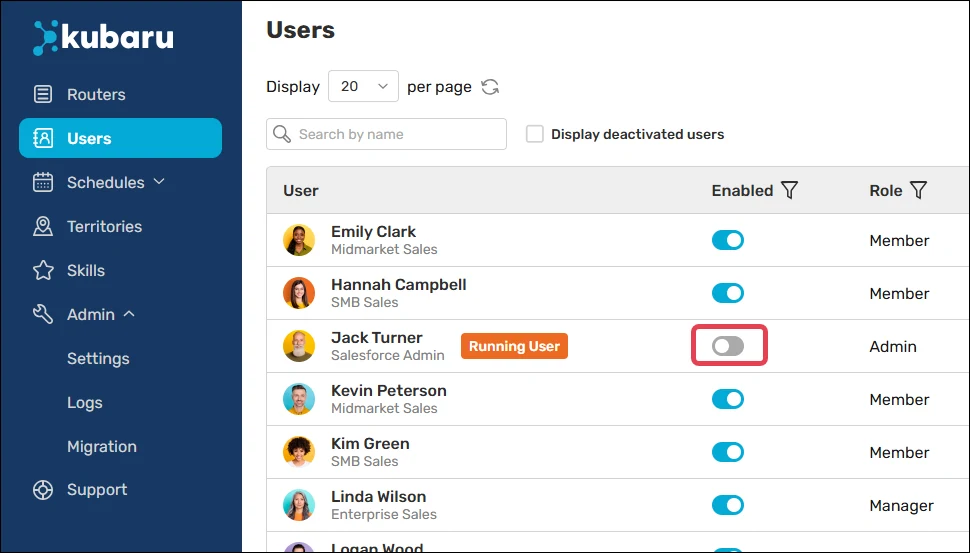Open the Role column filter
The height and width of the screenshot is (553, 970).
[919, 190]
